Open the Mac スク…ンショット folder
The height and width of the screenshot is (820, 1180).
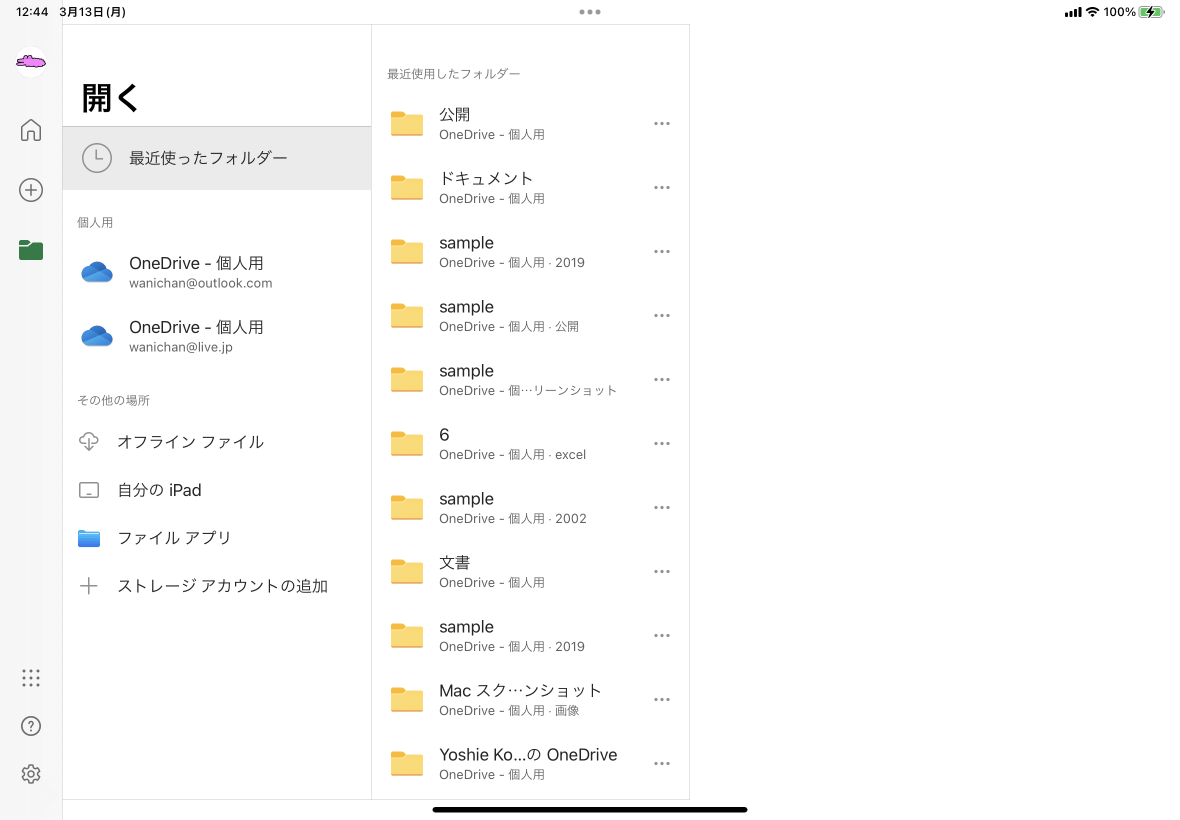coord(520,699)
